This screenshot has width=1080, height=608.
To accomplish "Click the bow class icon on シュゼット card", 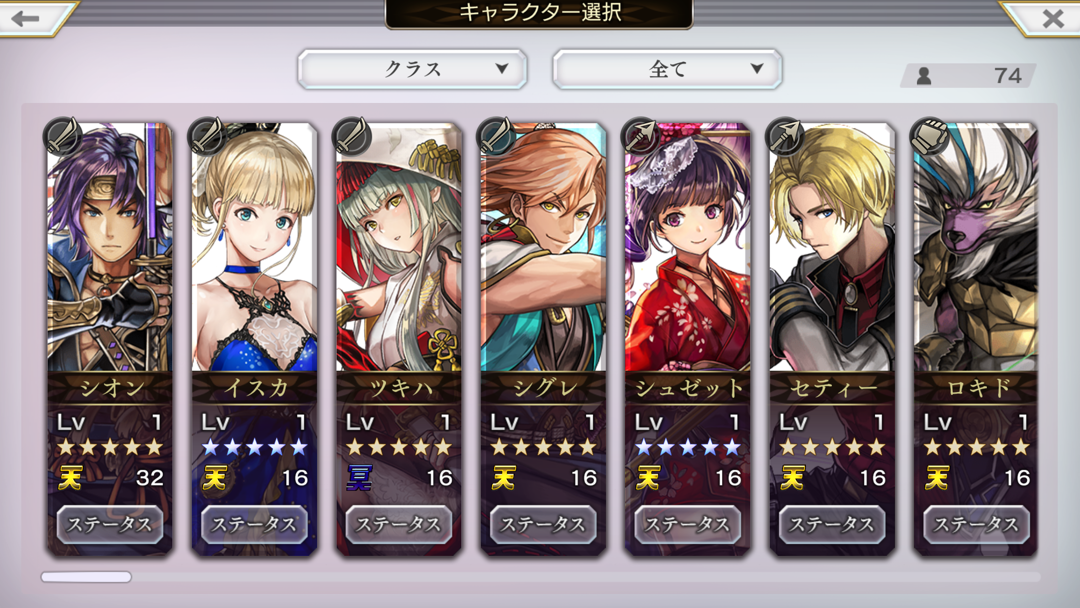I will (x=641, y=136).
